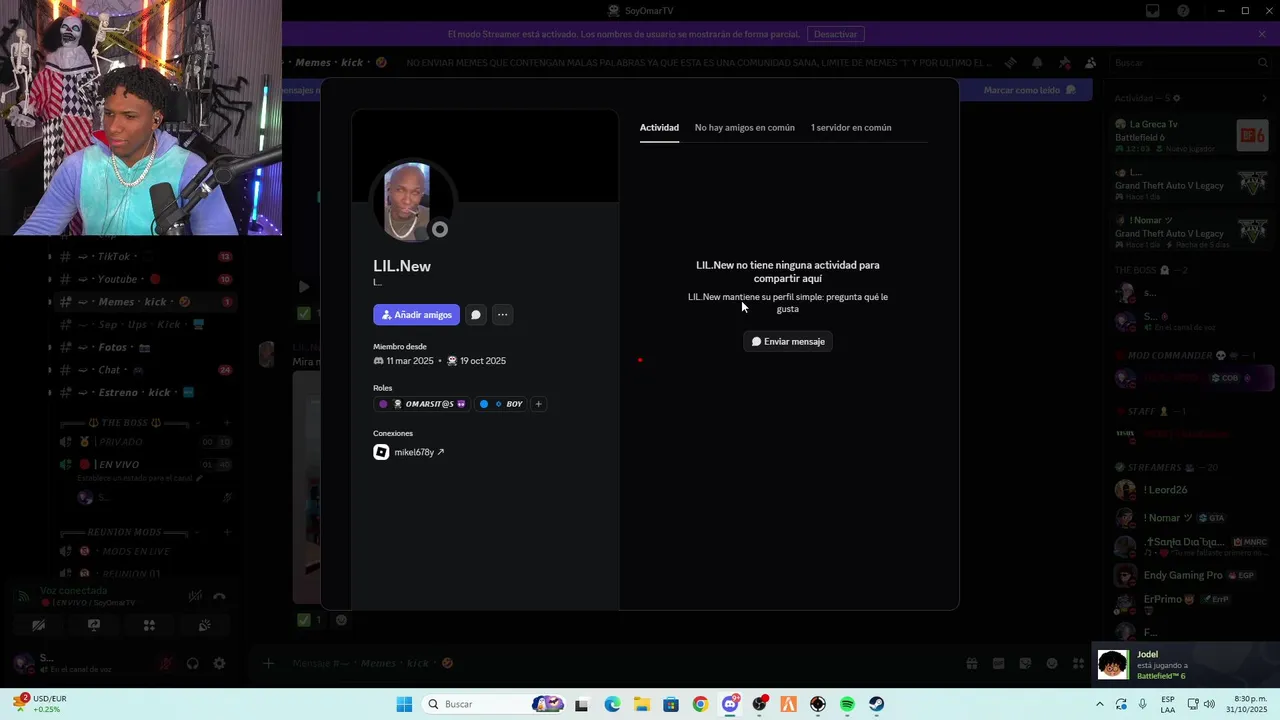Viewport: 1280px width, 720px height.
Task: Add a channel to THE BOSS category
Action: (227, 423)
